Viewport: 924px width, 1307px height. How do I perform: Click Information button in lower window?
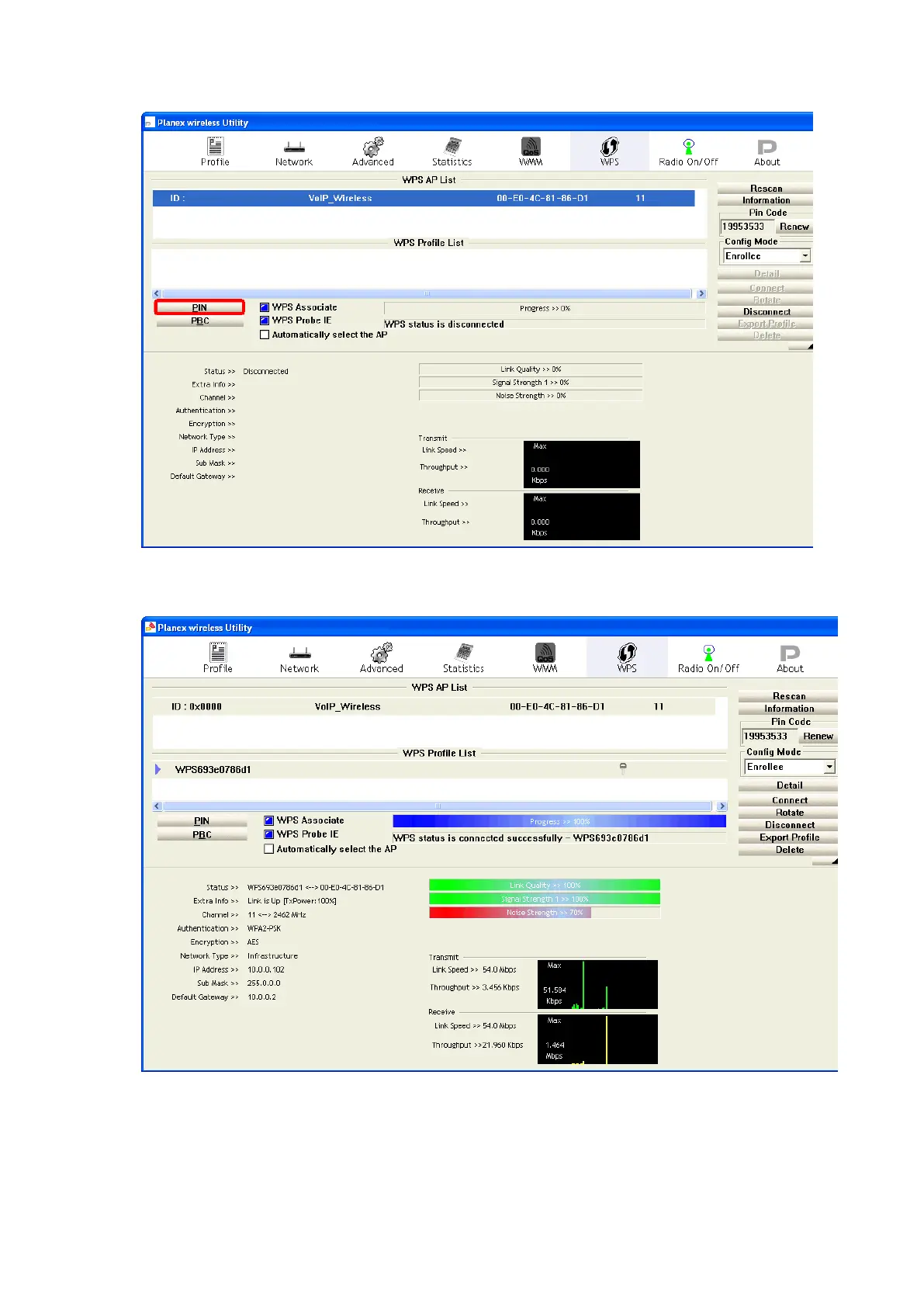[x=788, y=709]
